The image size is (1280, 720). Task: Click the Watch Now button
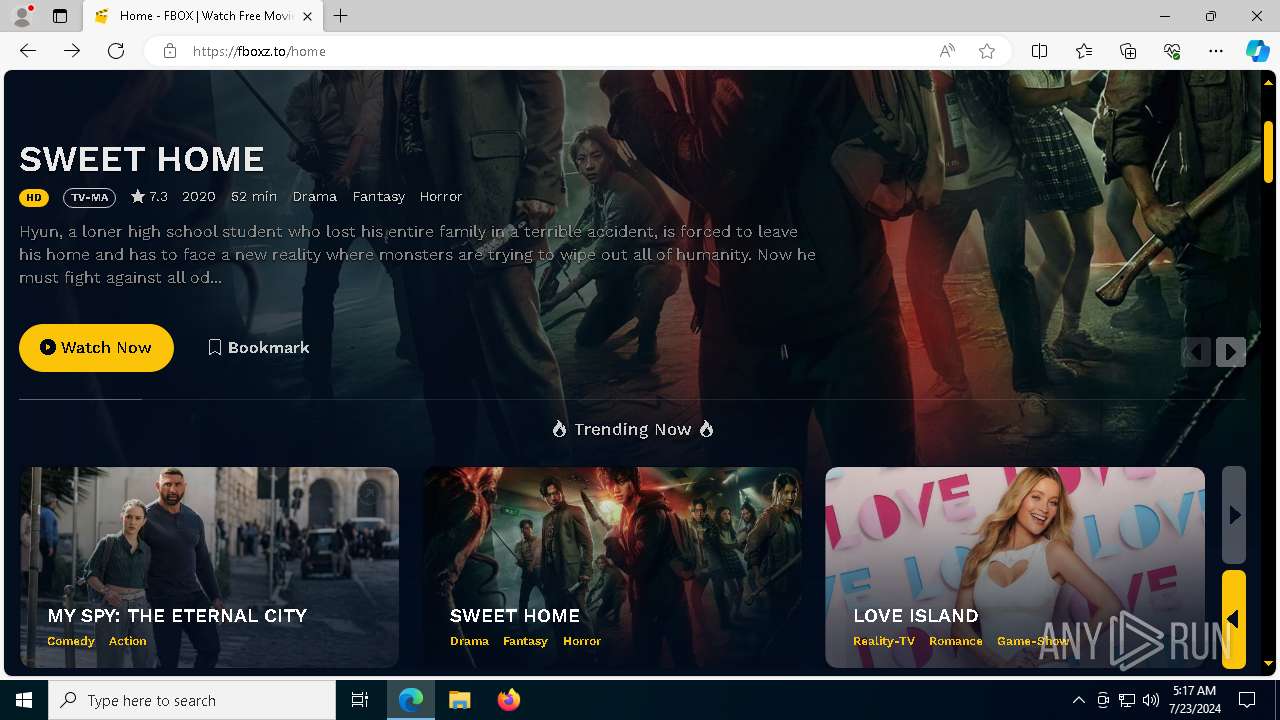tap(96, 347)
